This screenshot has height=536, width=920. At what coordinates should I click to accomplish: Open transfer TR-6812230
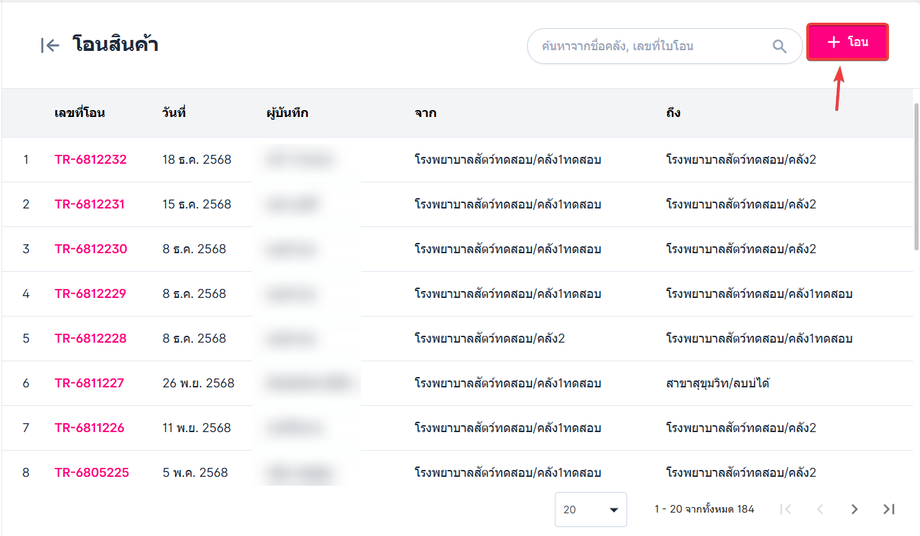(x=90, y=249)
